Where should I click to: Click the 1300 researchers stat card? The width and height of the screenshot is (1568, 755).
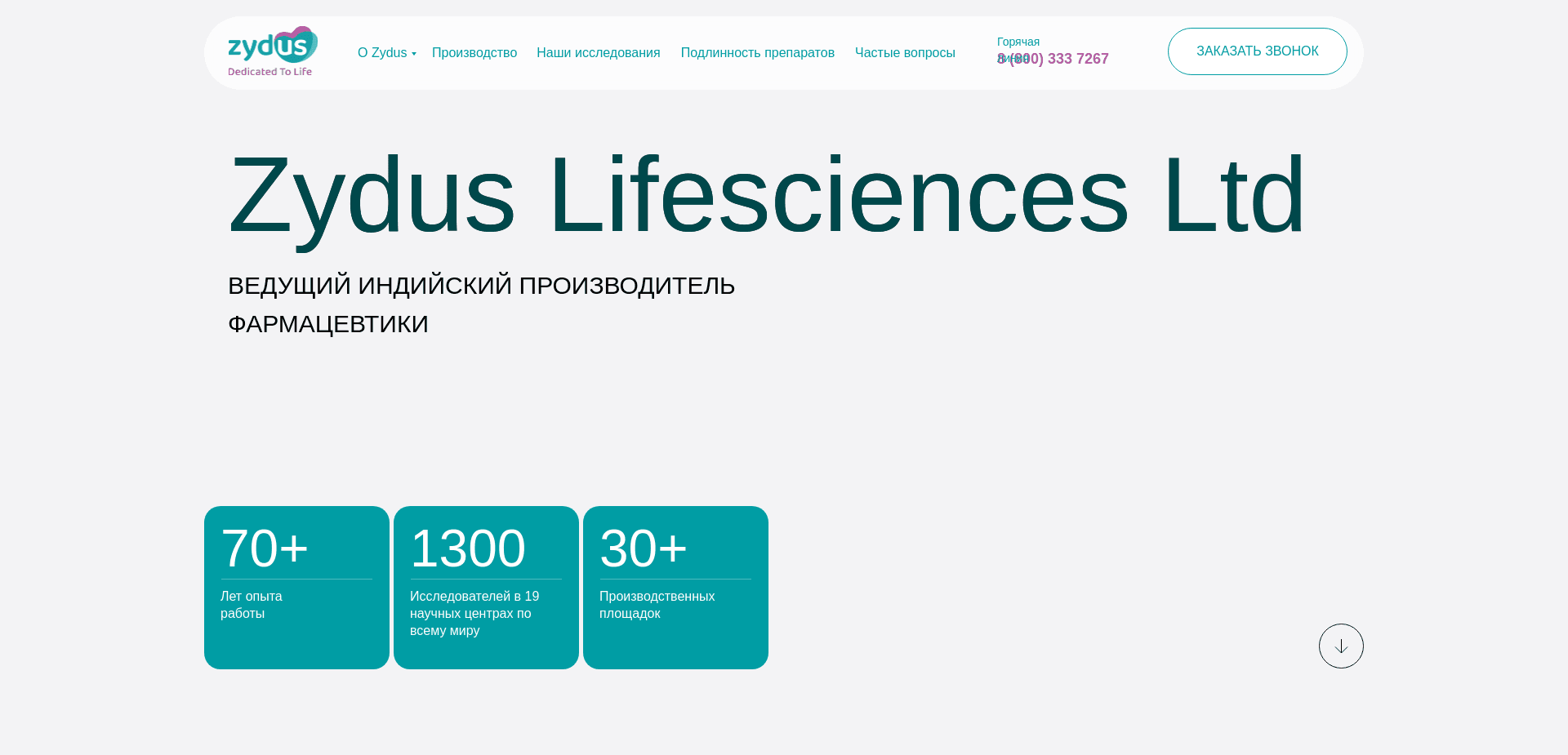485,587
